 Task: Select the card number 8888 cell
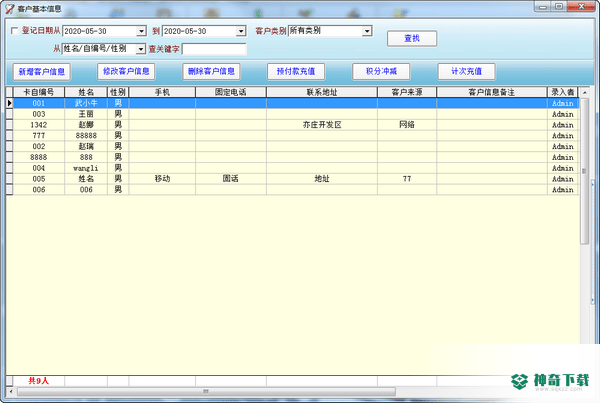point(39,157)
